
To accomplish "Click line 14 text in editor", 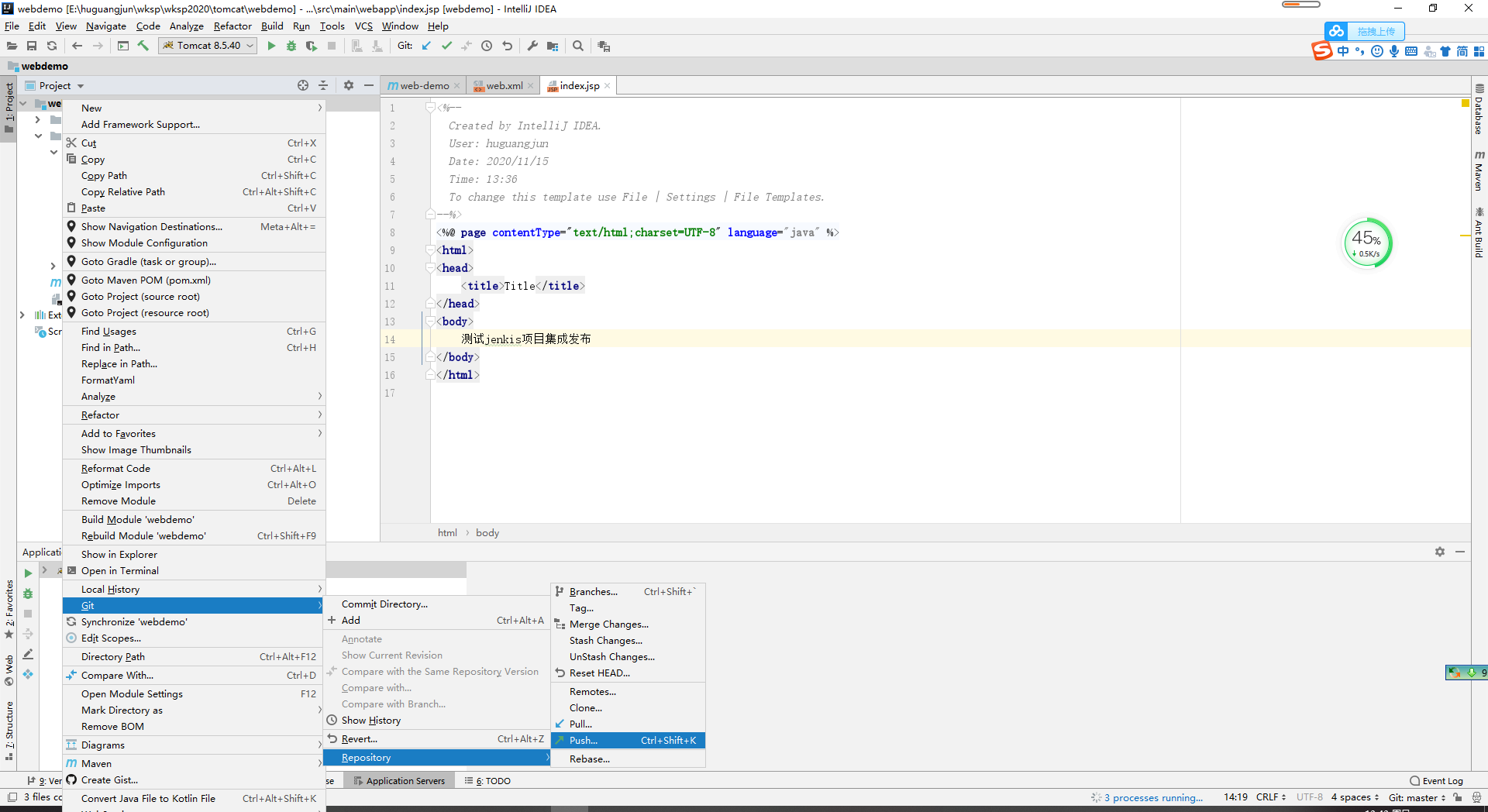I will [526, 339].
